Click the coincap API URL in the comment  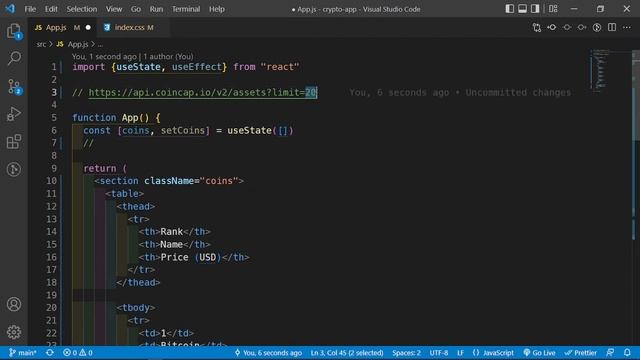click(x=202, y=92)
